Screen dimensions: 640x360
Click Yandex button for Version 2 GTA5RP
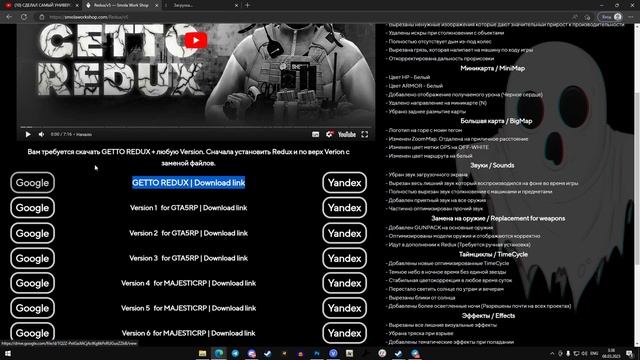coord(344,233)
